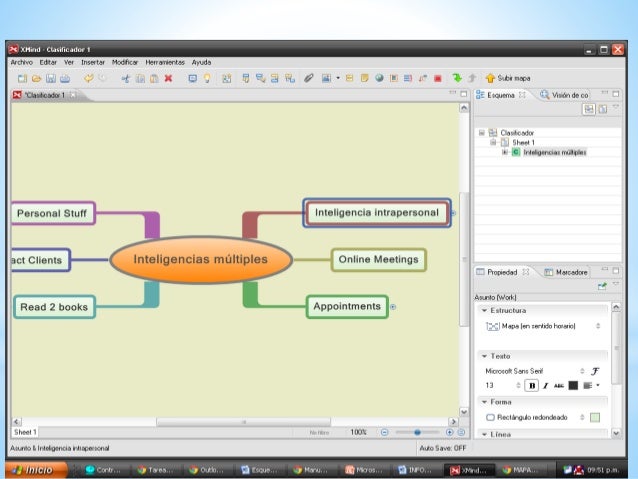Toggle italic text formatting

[x=546, y=385]
